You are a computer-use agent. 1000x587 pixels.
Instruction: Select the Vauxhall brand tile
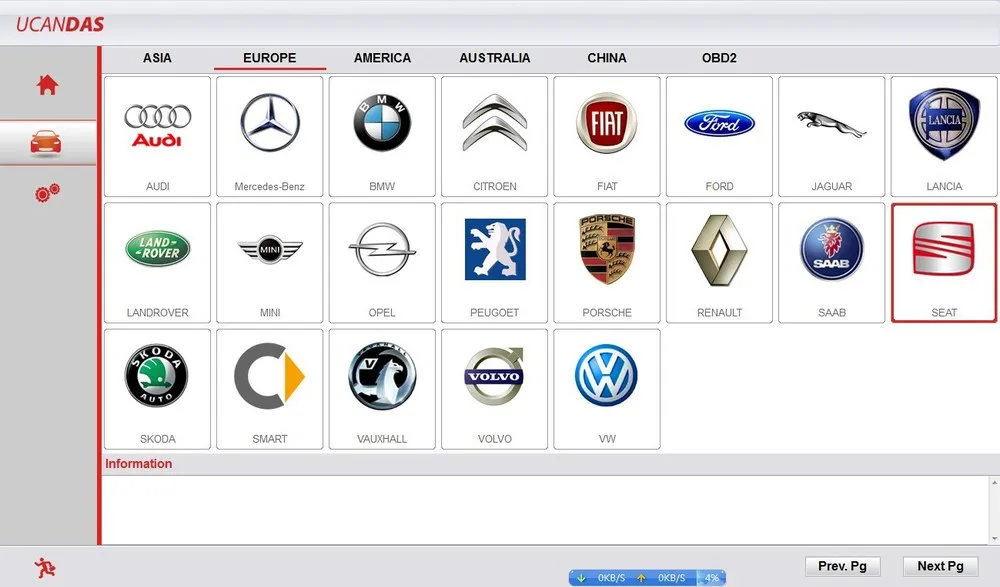pyautogui.click(x=382, y=389)
